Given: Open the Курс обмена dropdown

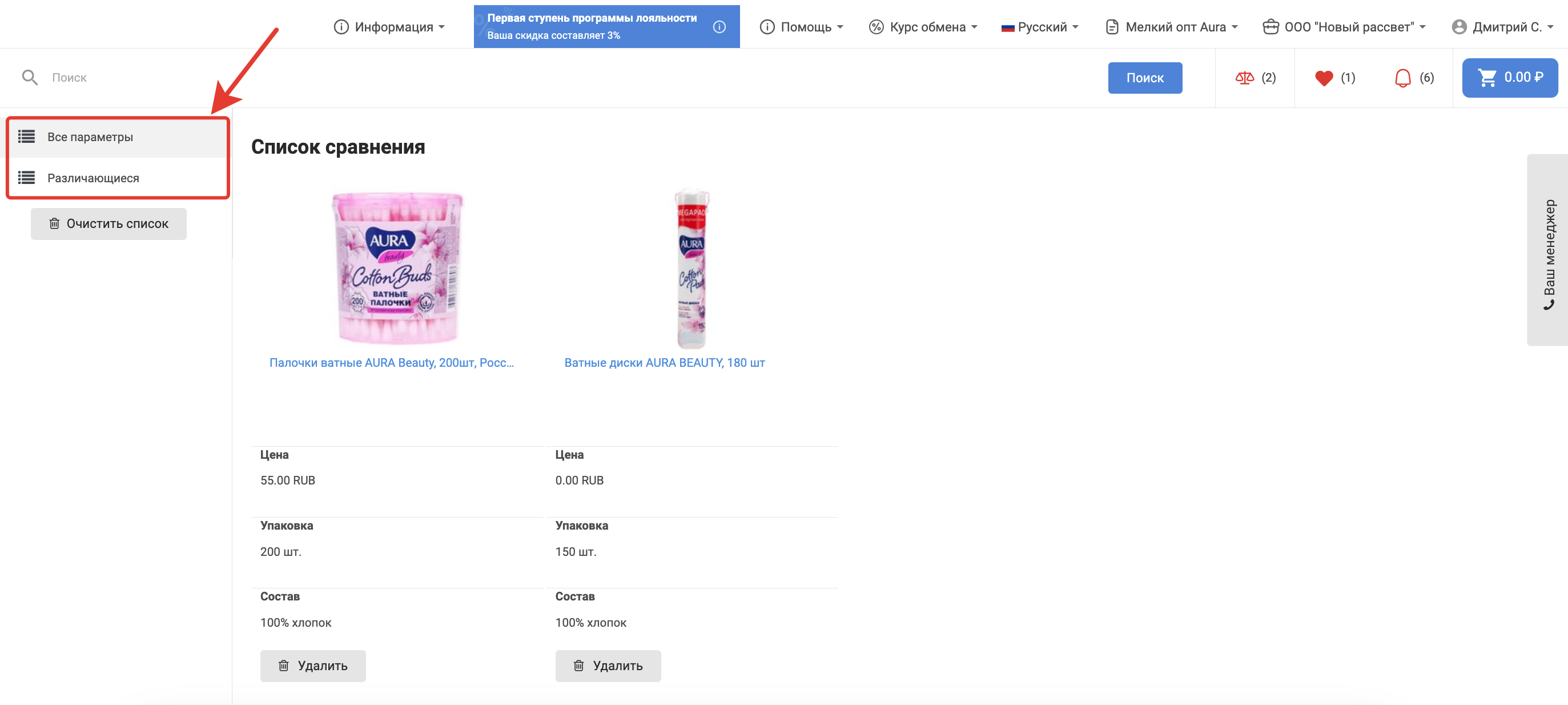Looking at the screenshot, I should click(923, 27).
